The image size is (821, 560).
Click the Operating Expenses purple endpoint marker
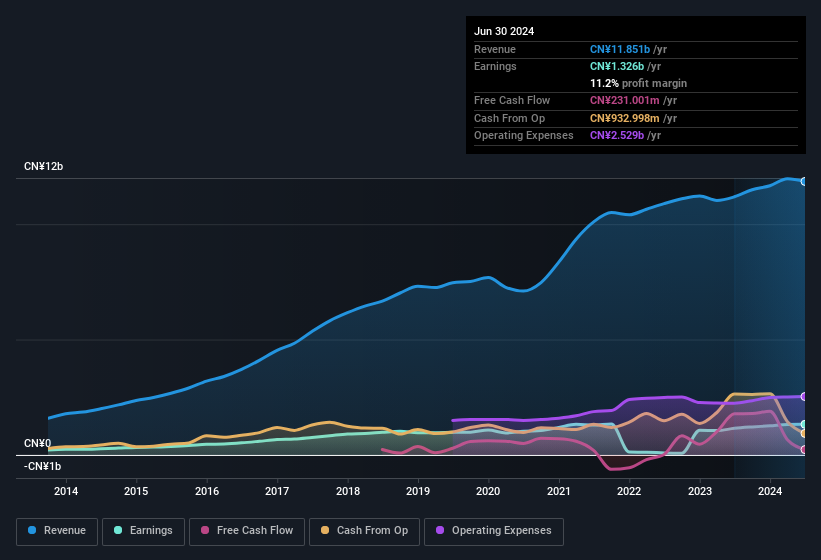pyautogui.click(x=804, y=397)
